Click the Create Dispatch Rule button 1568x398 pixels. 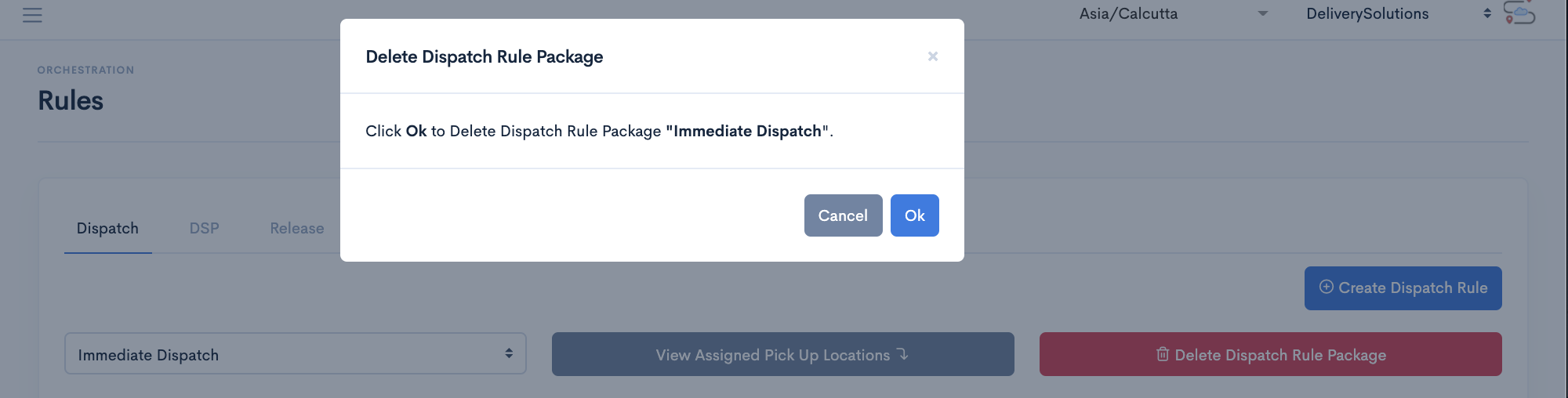[x=1403, y=288]
